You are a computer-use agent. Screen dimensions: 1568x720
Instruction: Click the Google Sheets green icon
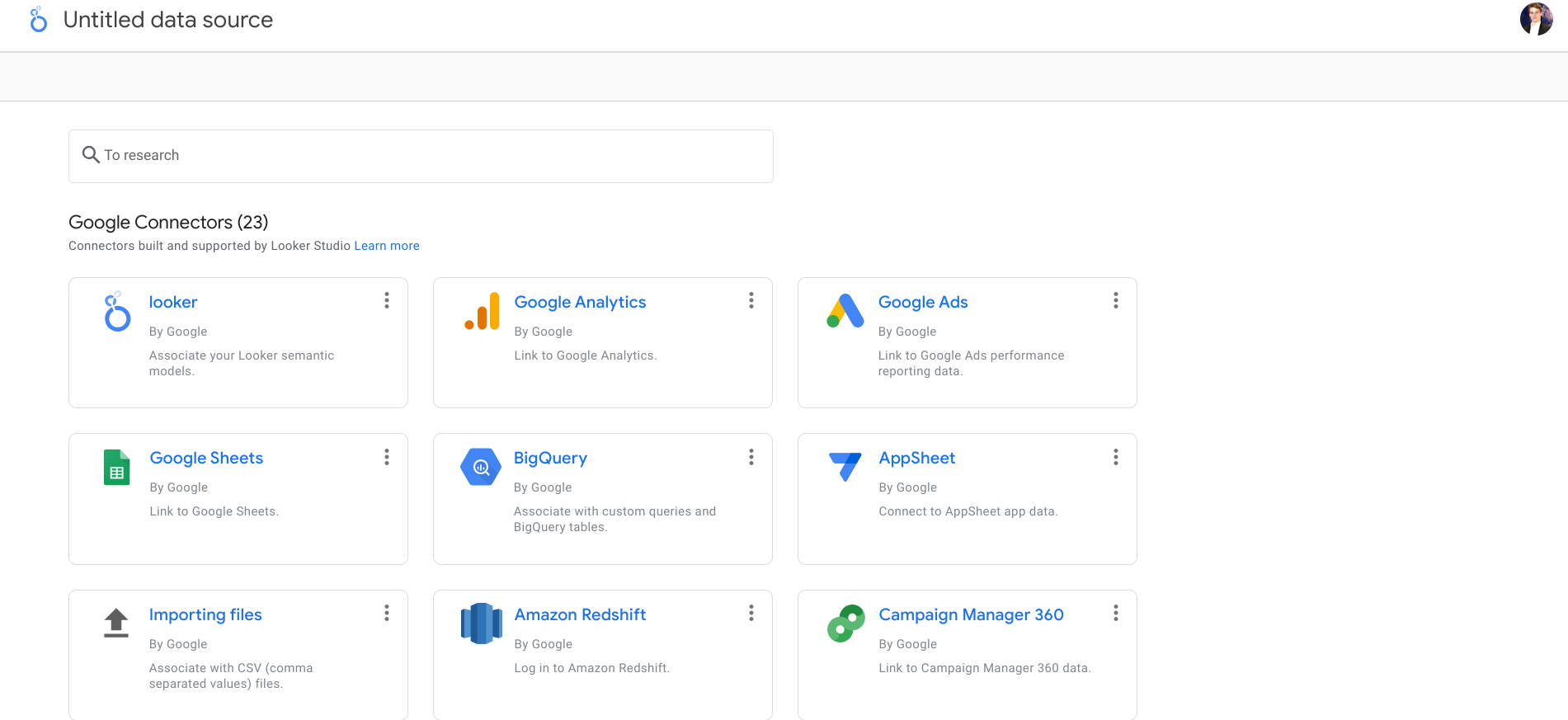[116, 467]
